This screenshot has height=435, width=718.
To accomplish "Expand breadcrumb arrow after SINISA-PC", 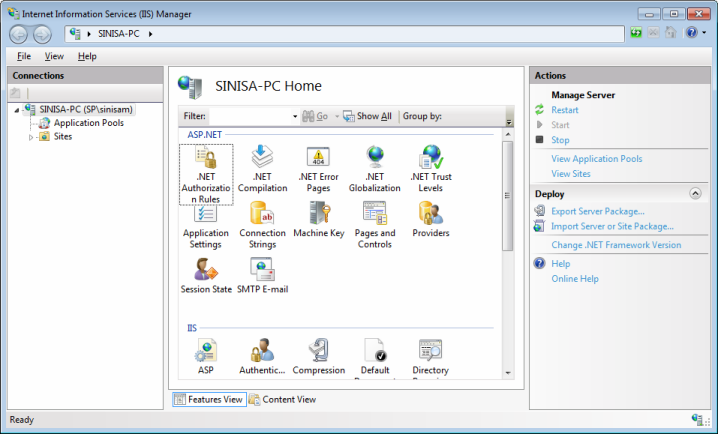I will 150,34.
